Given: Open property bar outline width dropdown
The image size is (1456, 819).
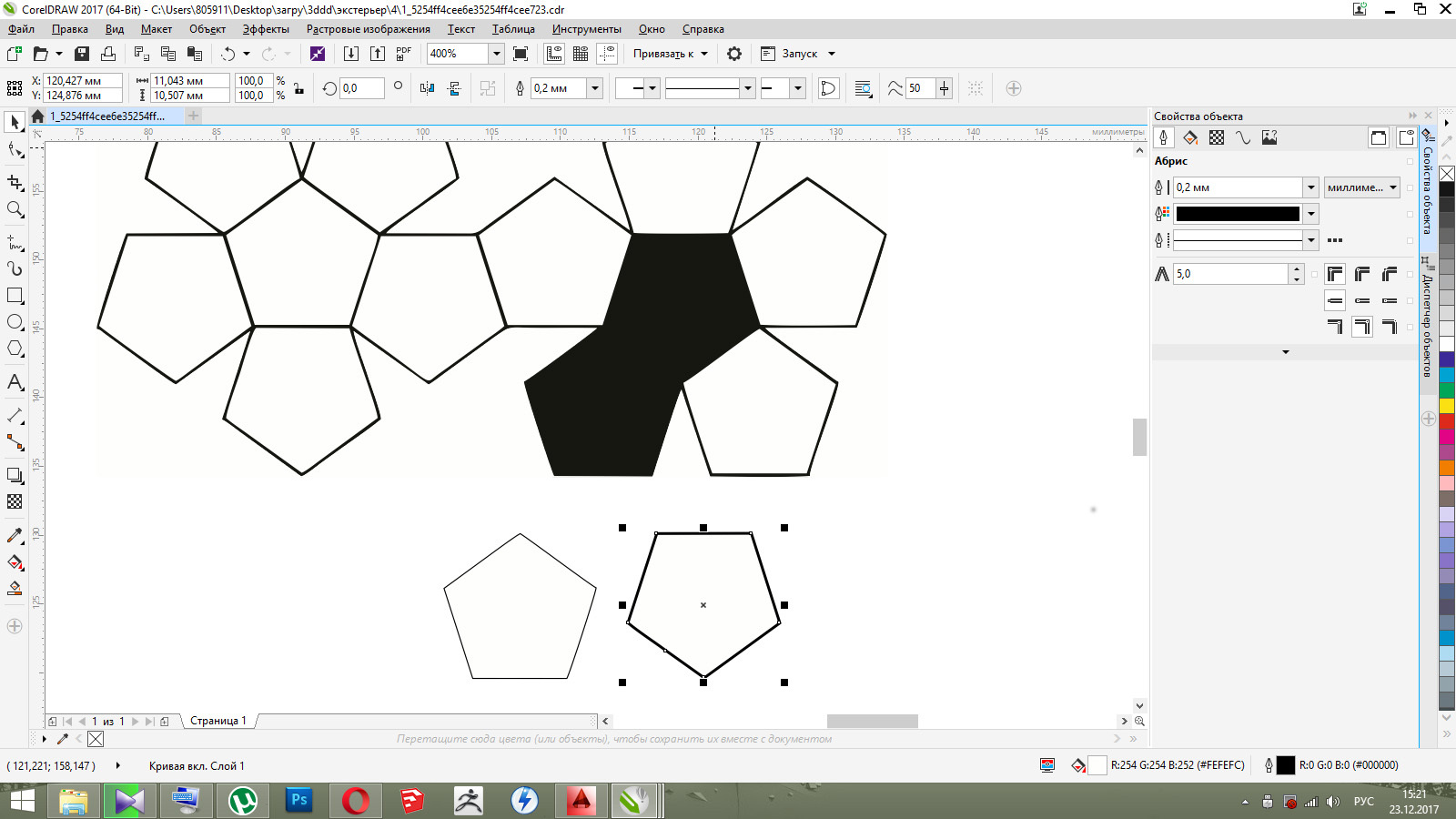Looking at the screenshot, I should (x=595, y=88).
